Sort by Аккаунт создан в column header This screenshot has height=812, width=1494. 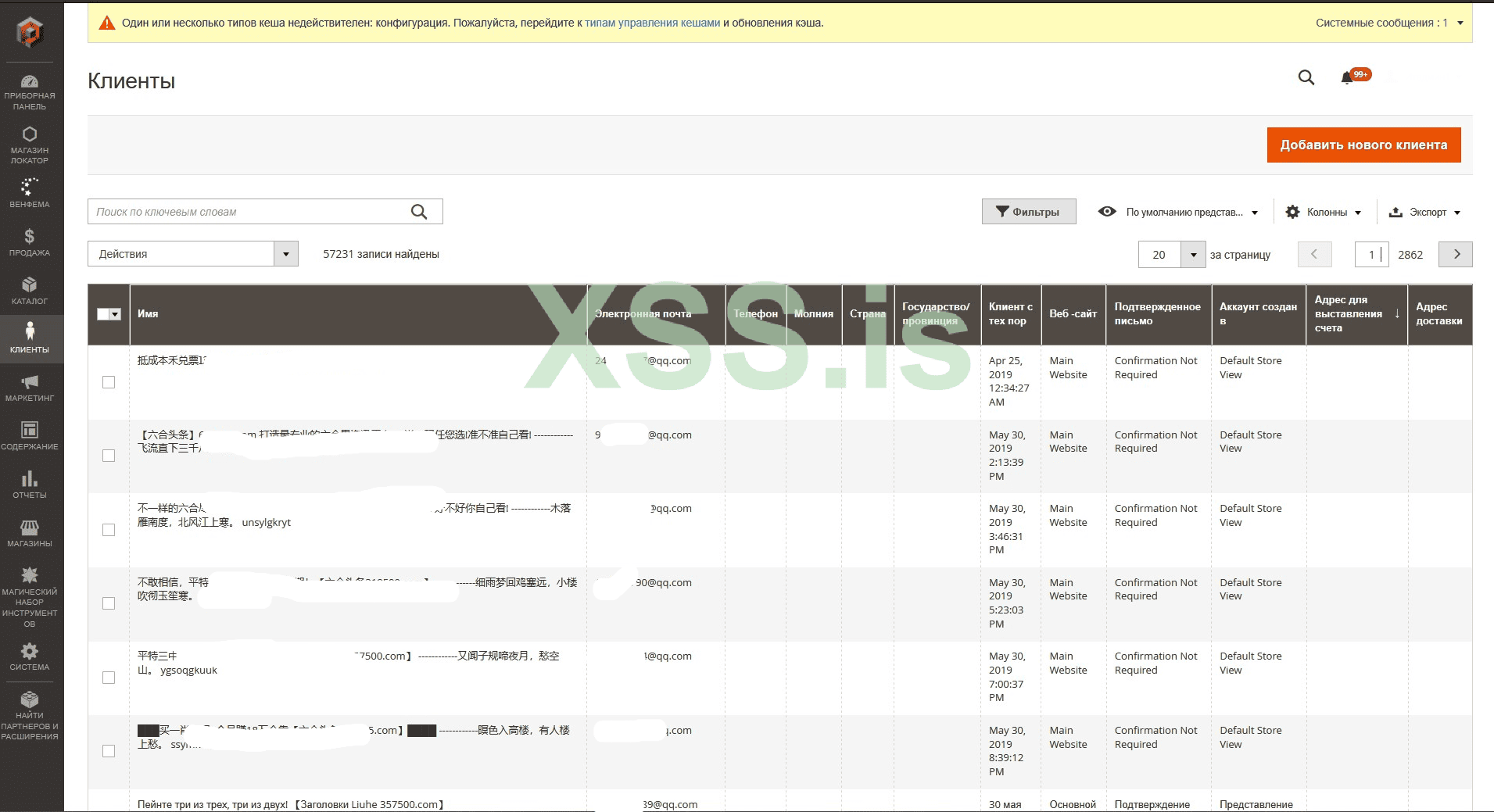[1259, 314]
